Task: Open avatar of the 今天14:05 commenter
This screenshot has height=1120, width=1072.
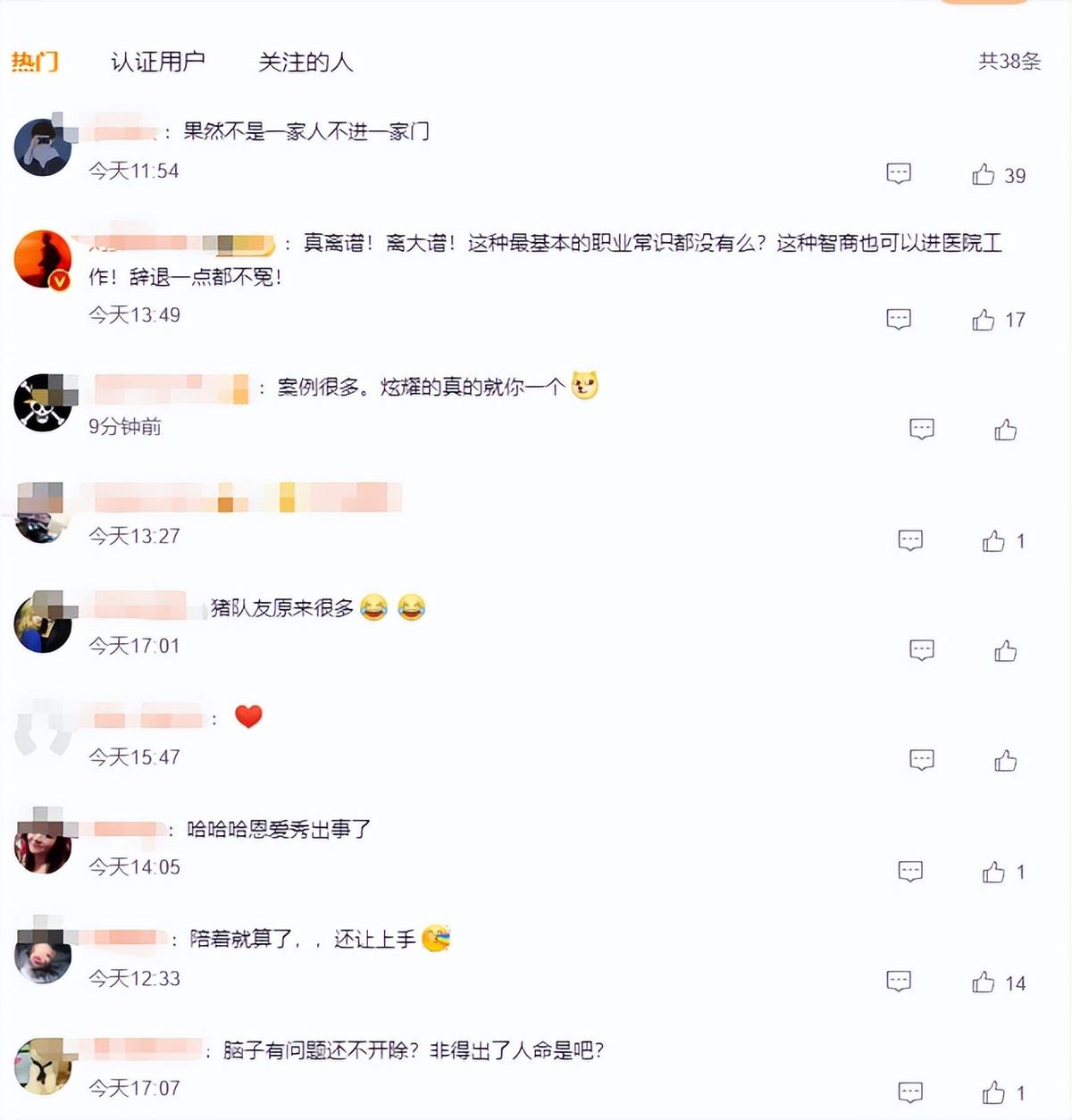Action: click(43, 844)
